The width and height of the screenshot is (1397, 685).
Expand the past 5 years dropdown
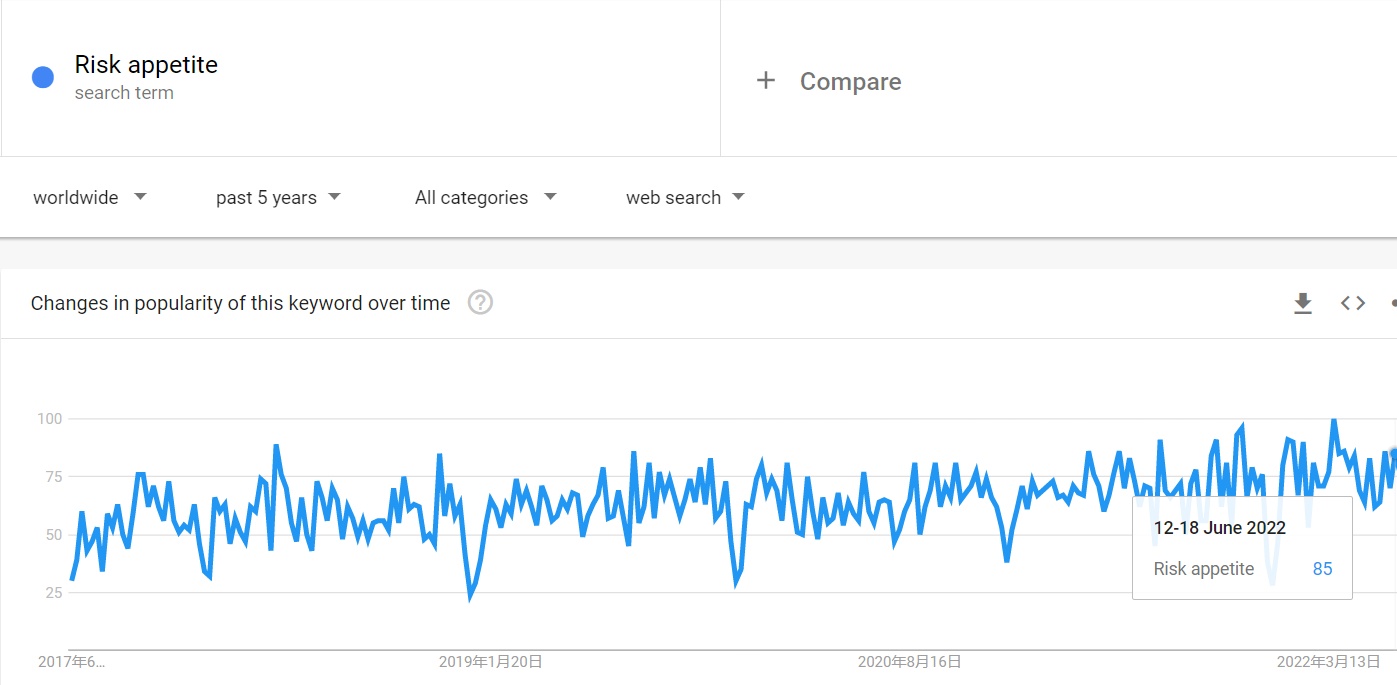coord(278,197)
